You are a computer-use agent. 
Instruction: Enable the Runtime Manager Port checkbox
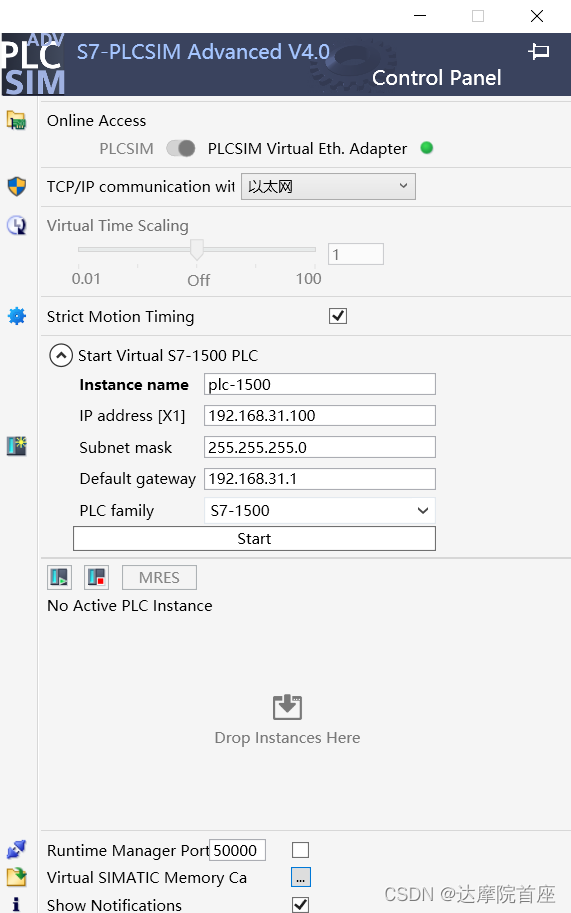(x=300, y=850)
